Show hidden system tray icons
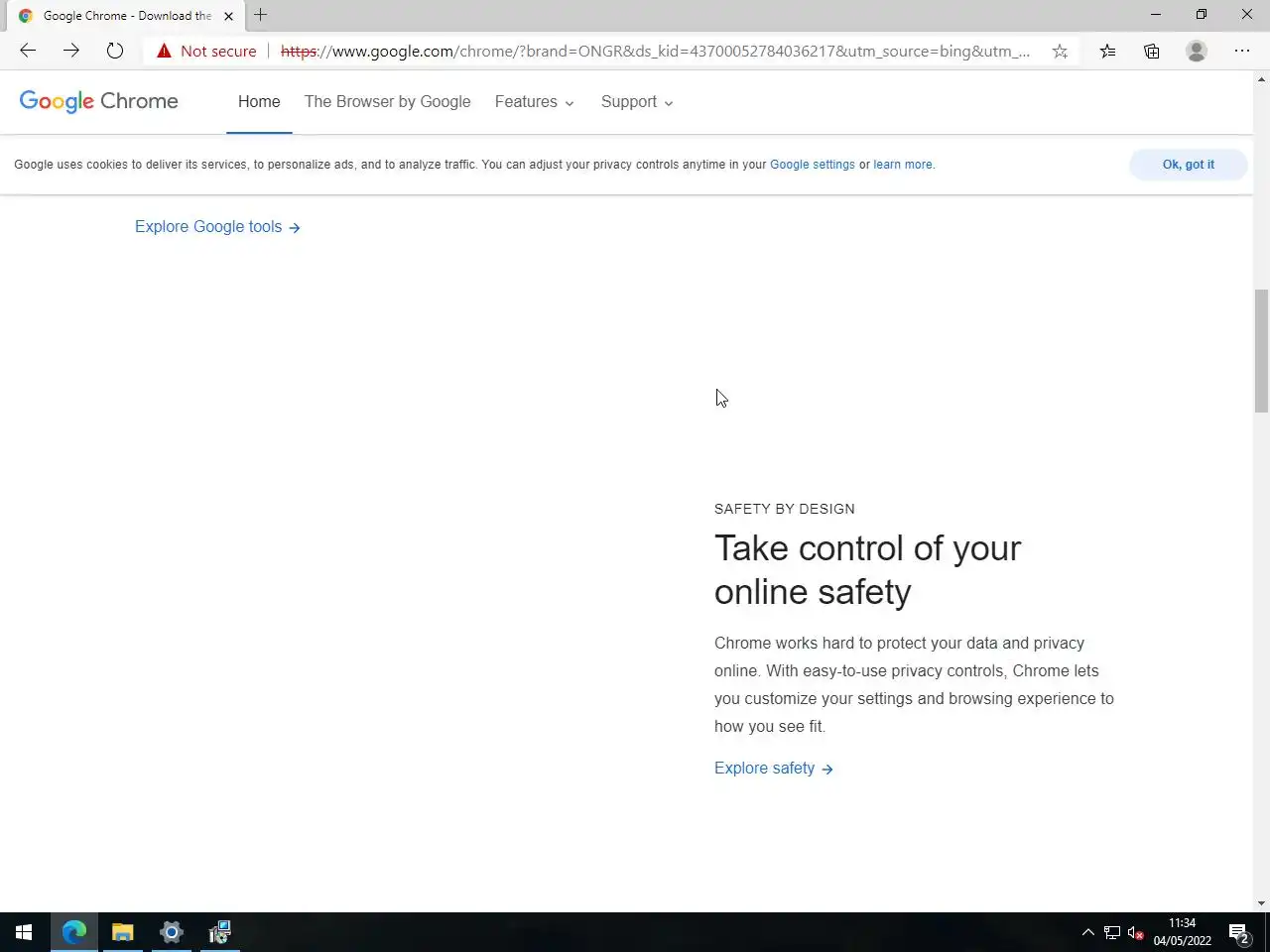1270x952 pixels. 1087,932
